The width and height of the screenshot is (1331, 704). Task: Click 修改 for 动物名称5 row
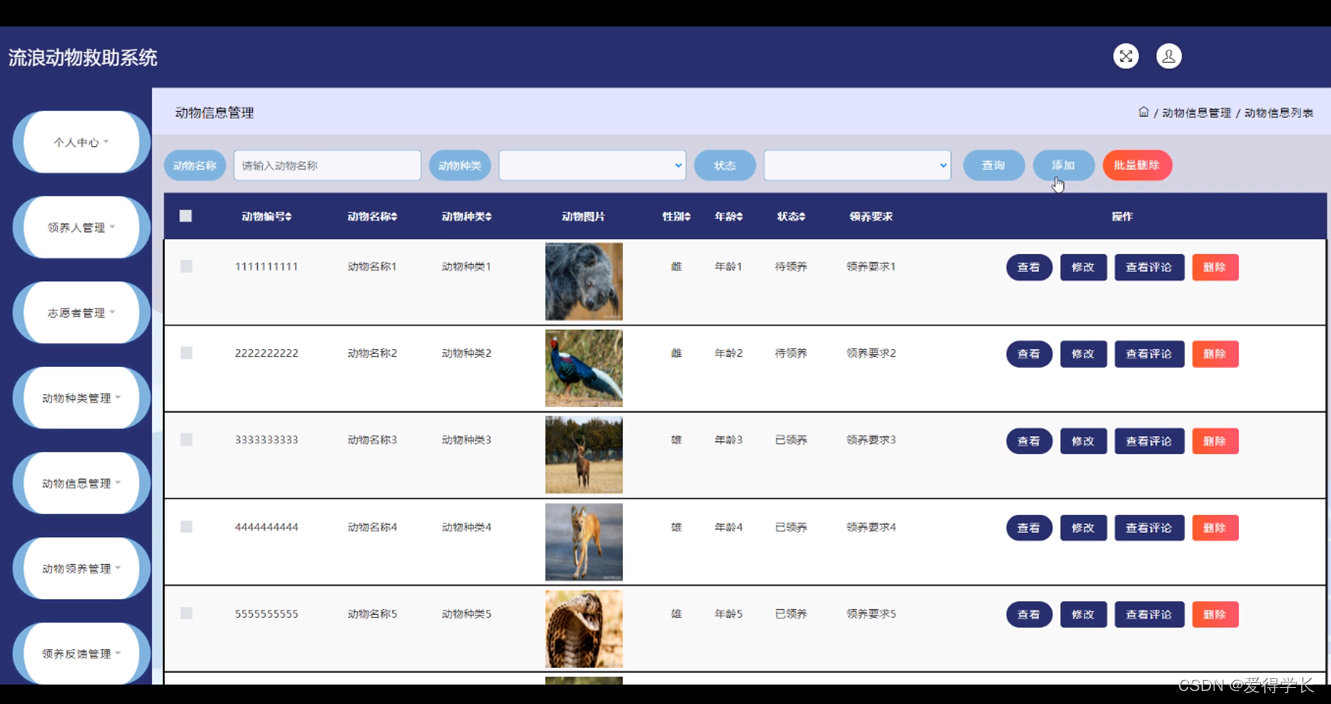(1083, 614)
